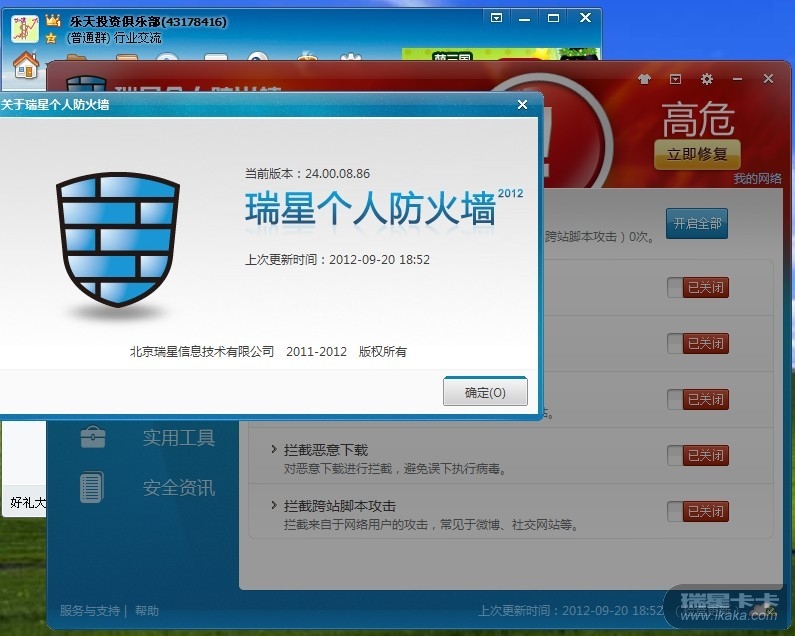Click the 瑞星个人防火墙 2012 product title
This screenshot has height=636, width=795.
pos(383,208)
